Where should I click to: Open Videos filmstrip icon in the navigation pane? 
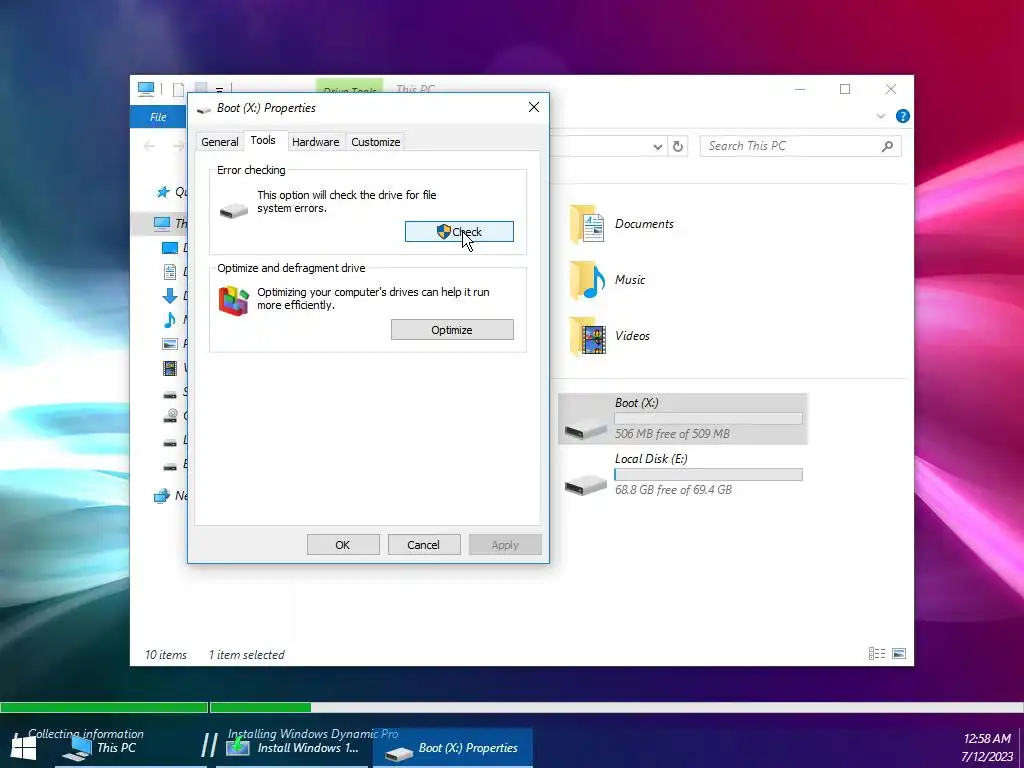(170, 368)
